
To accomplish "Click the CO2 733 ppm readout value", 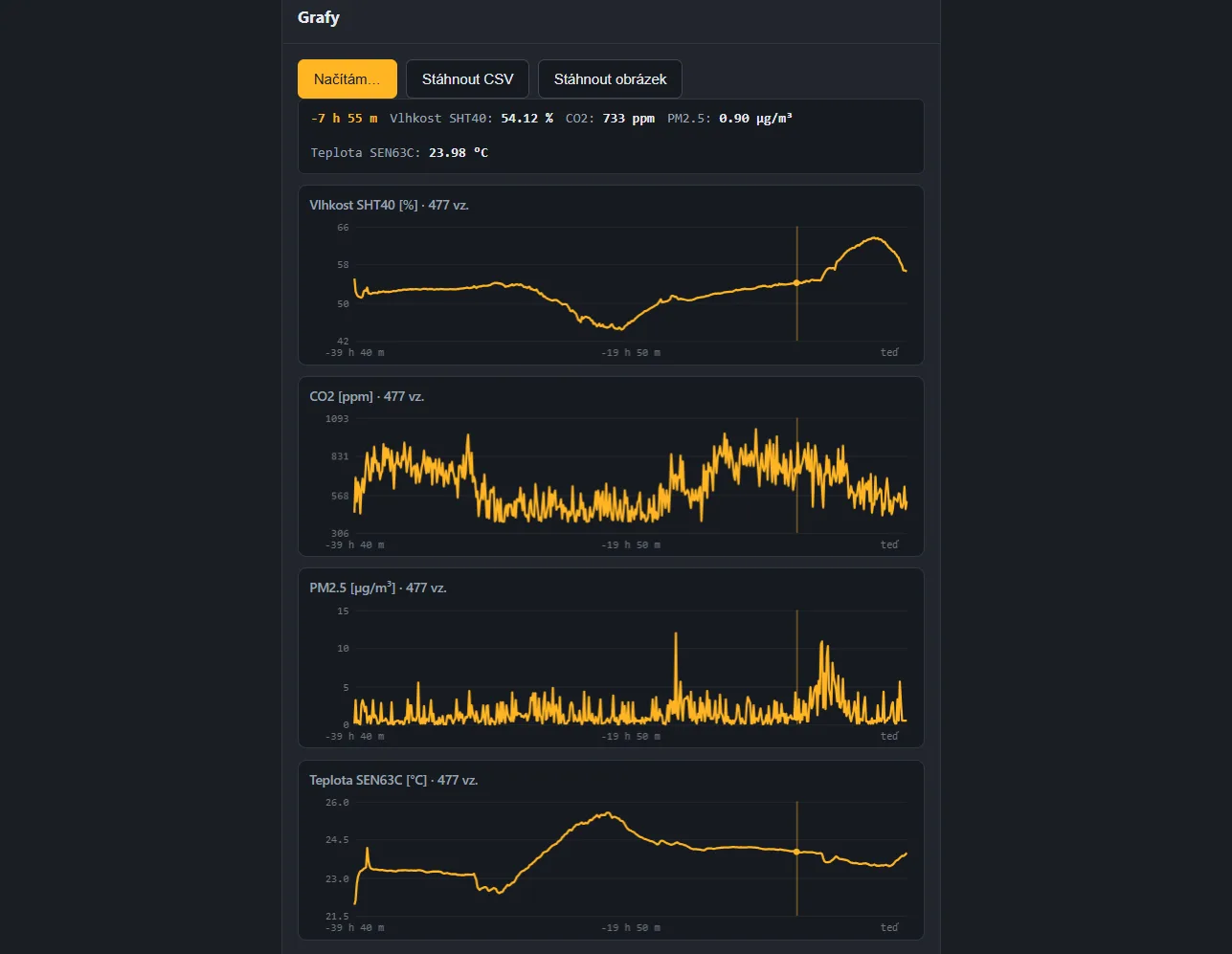I will coord(629,118).
